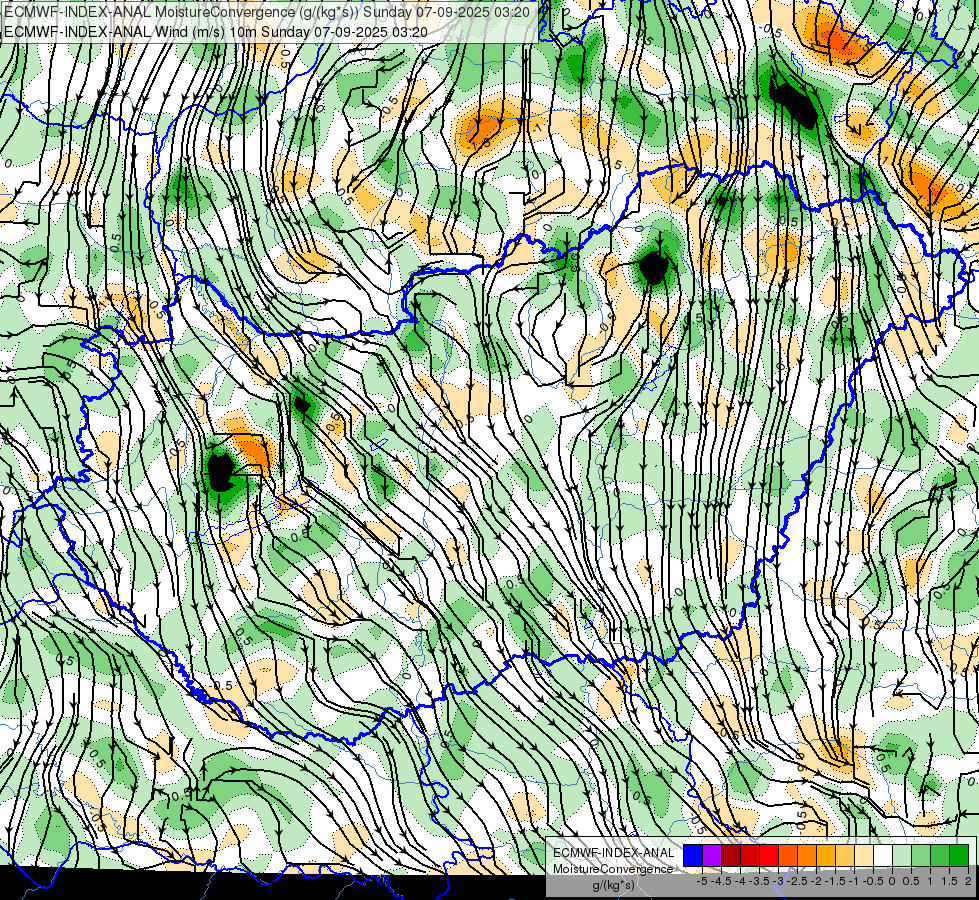Click the 0 tick label on legend
This screenshot has width=979, height=900.
(x=892, y=881)
